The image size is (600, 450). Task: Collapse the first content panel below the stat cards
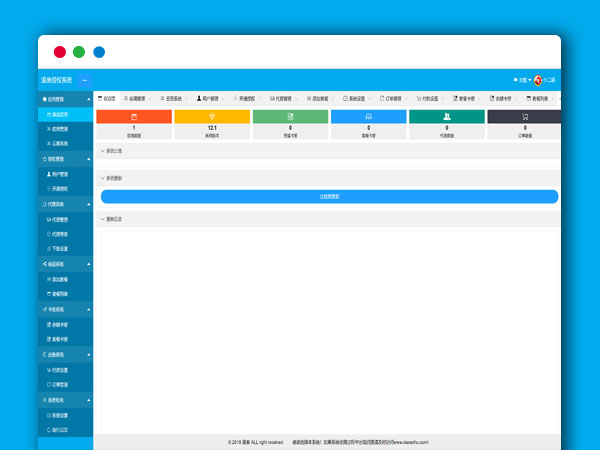tap(113, 151)
